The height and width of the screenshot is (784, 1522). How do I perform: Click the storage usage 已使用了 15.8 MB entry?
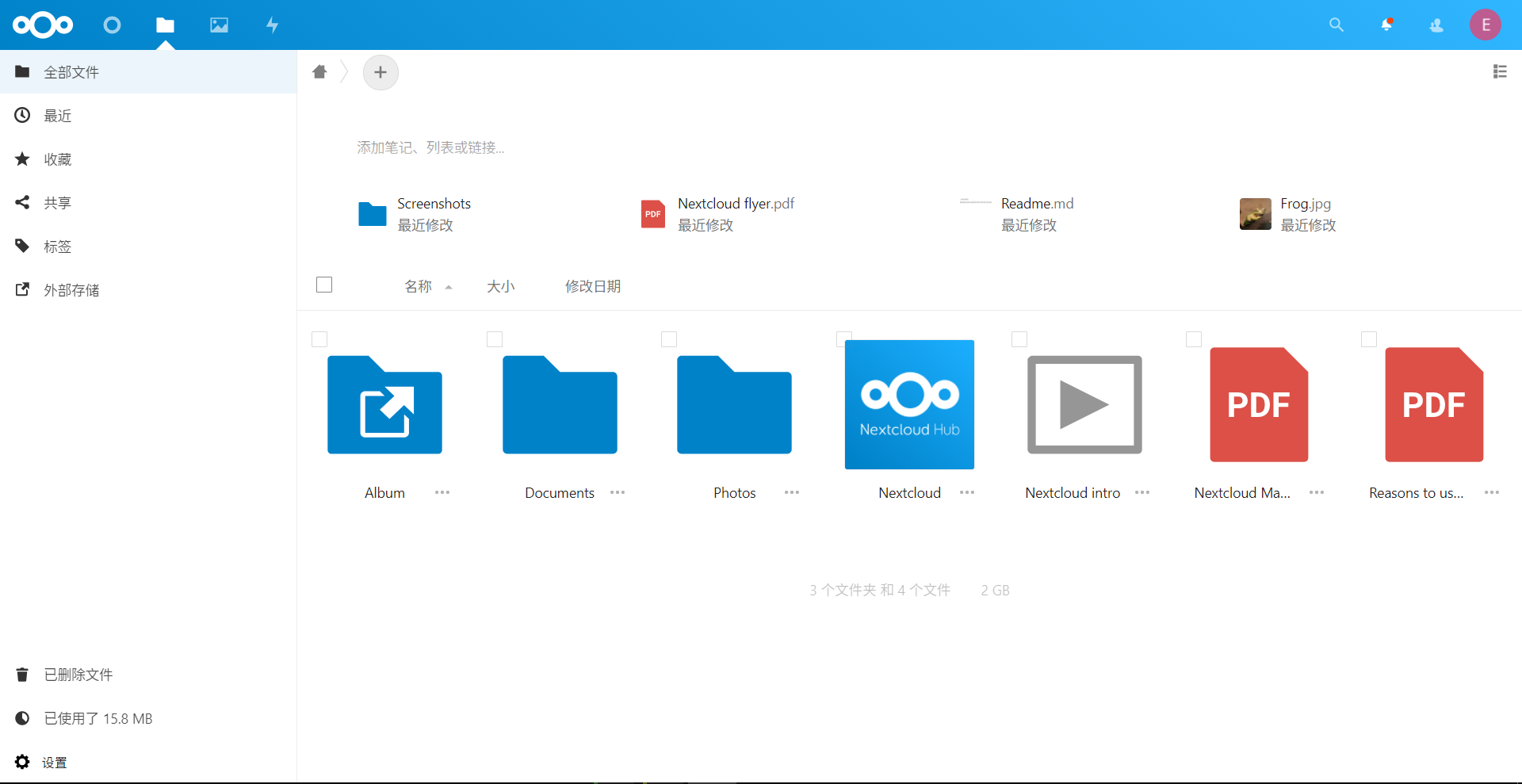tap(148, 718)
